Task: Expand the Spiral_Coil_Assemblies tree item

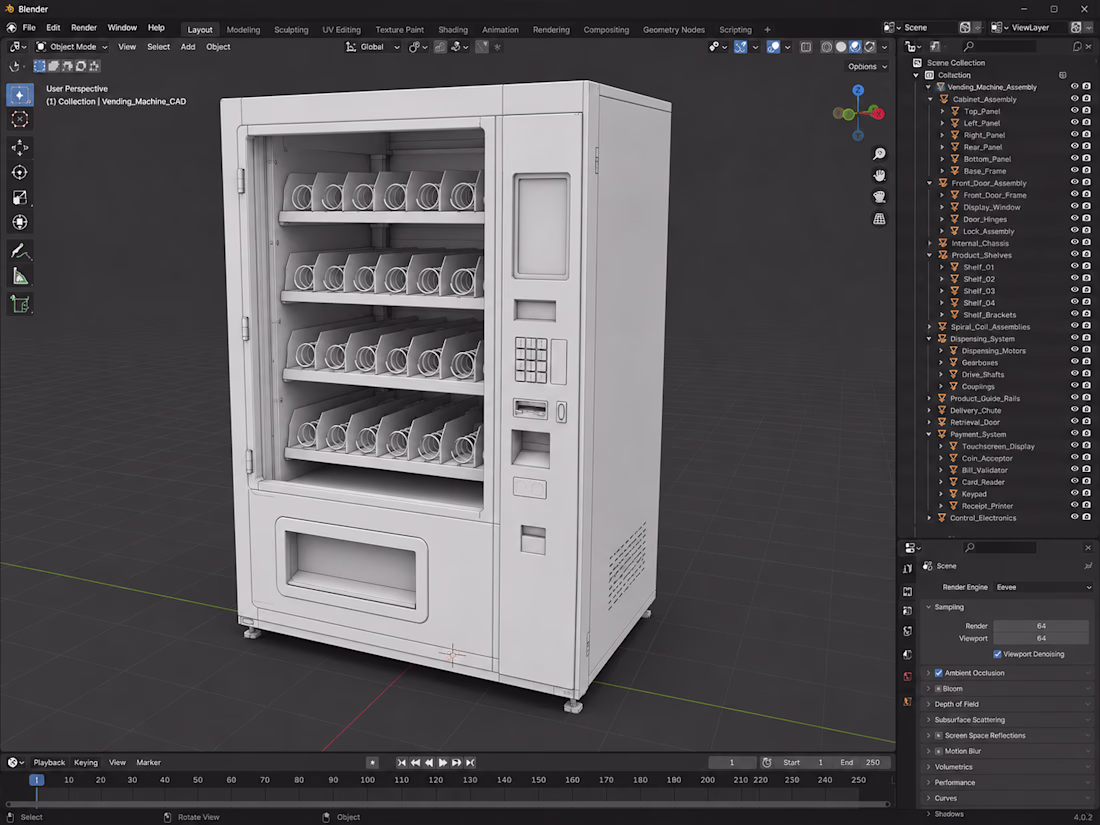Action: tap(930, 327)
